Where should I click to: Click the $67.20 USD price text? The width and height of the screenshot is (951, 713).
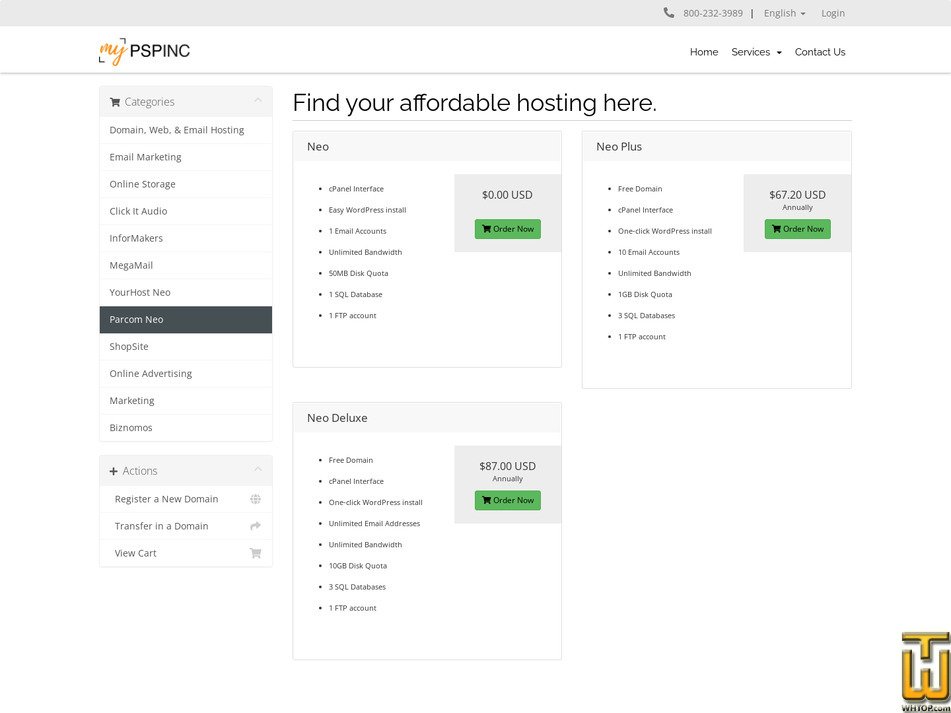coord(798,195)
